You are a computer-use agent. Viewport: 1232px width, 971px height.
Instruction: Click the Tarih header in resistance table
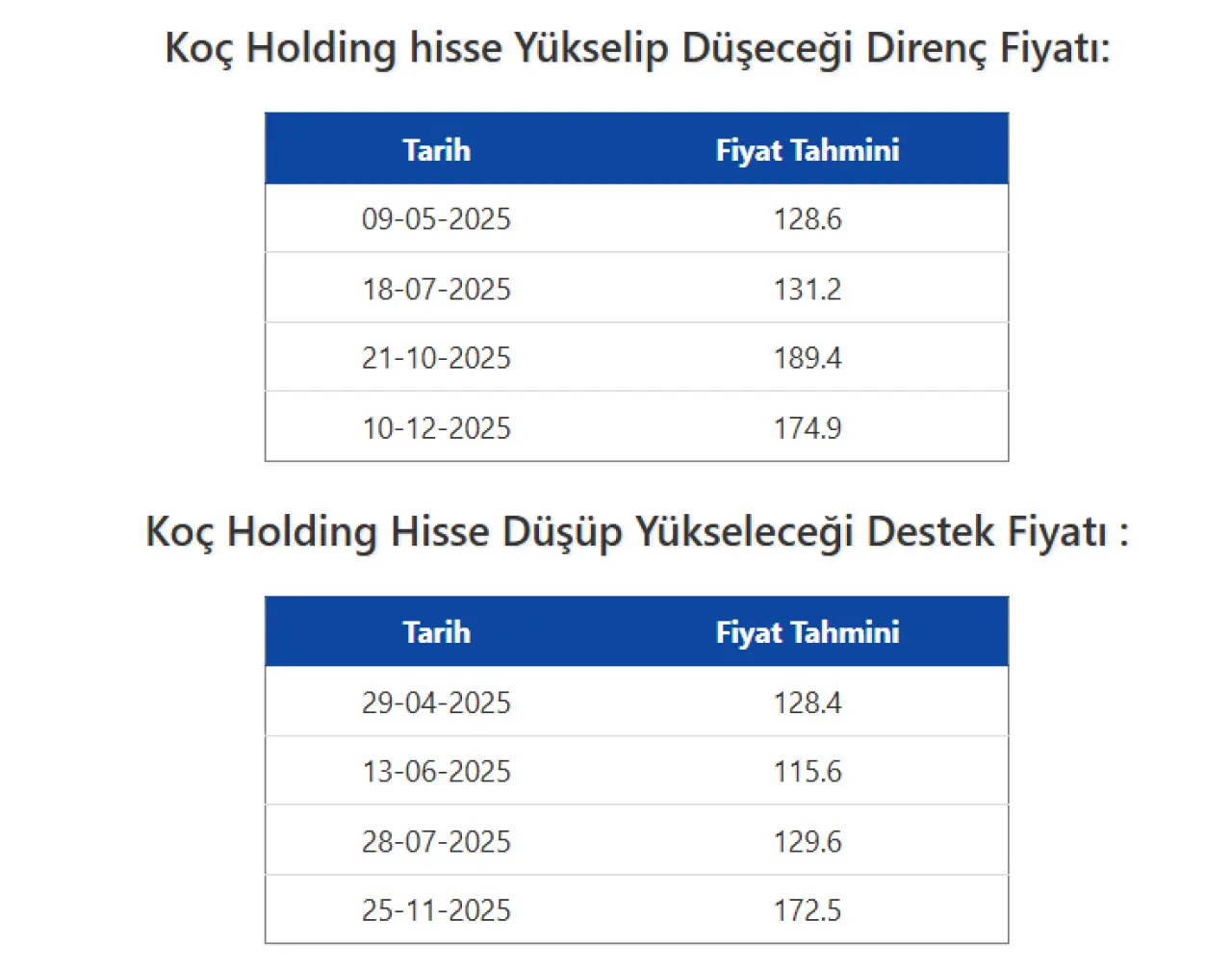click(437, 150)
